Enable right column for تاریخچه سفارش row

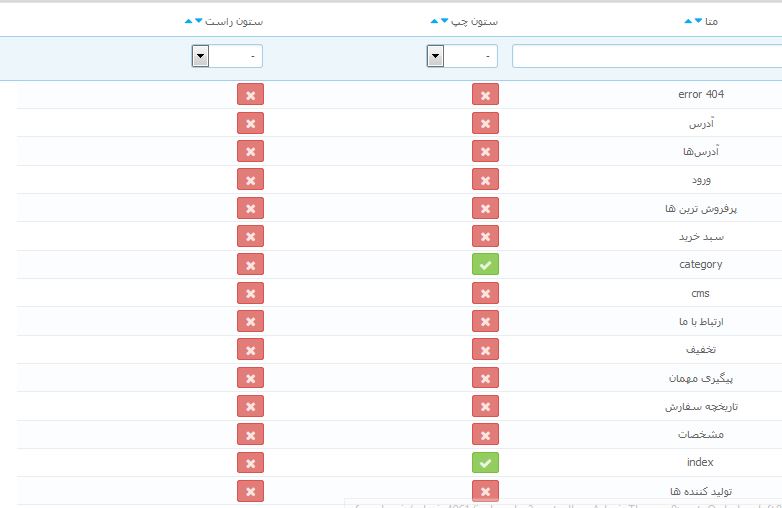(x=250, y=406)
